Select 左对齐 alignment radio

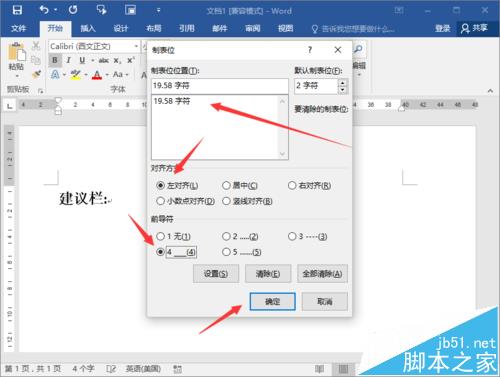click(x=160, y=185)
